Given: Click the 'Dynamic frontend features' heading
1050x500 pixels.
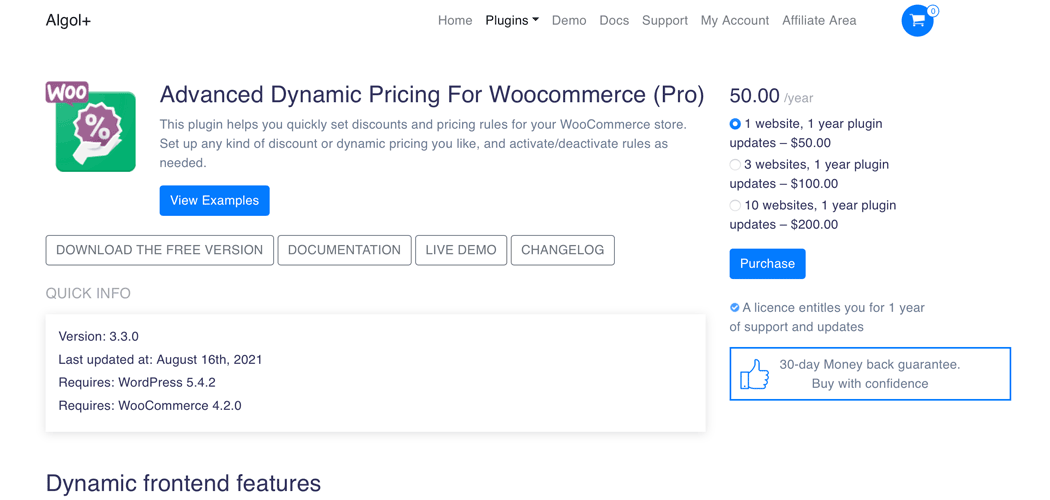Looking at the screenshot, I should pyautogui.click(x=183, y=483).
